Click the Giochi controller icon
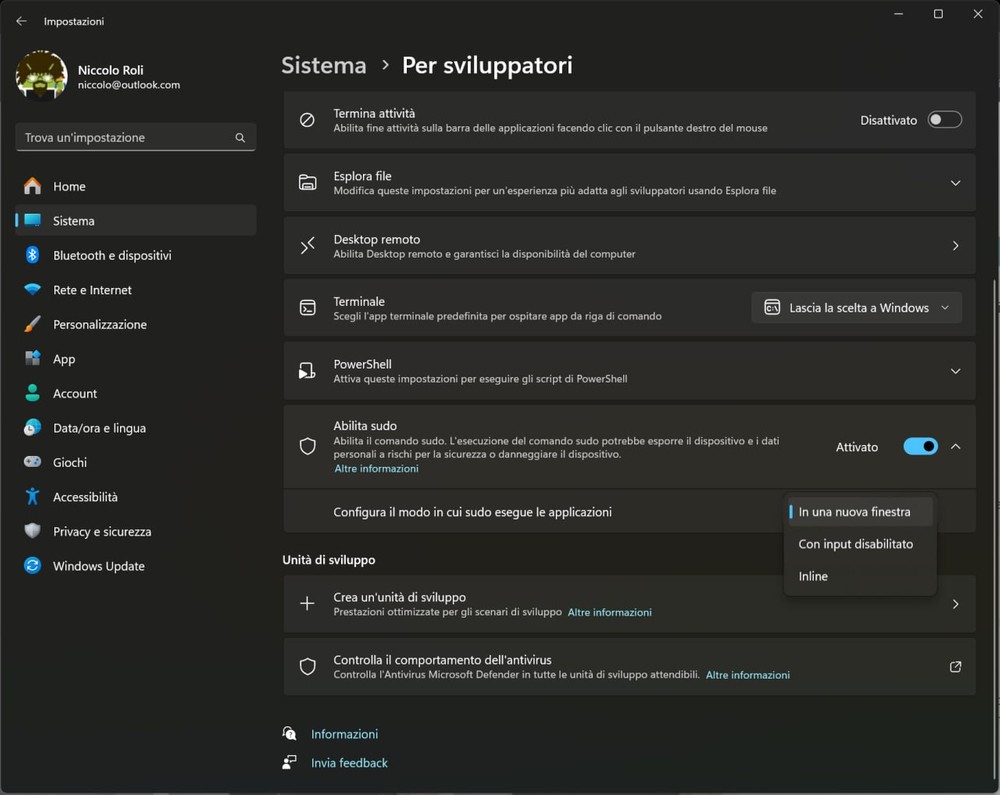Viewport: 1000px width, 795px height. (33, 462)
